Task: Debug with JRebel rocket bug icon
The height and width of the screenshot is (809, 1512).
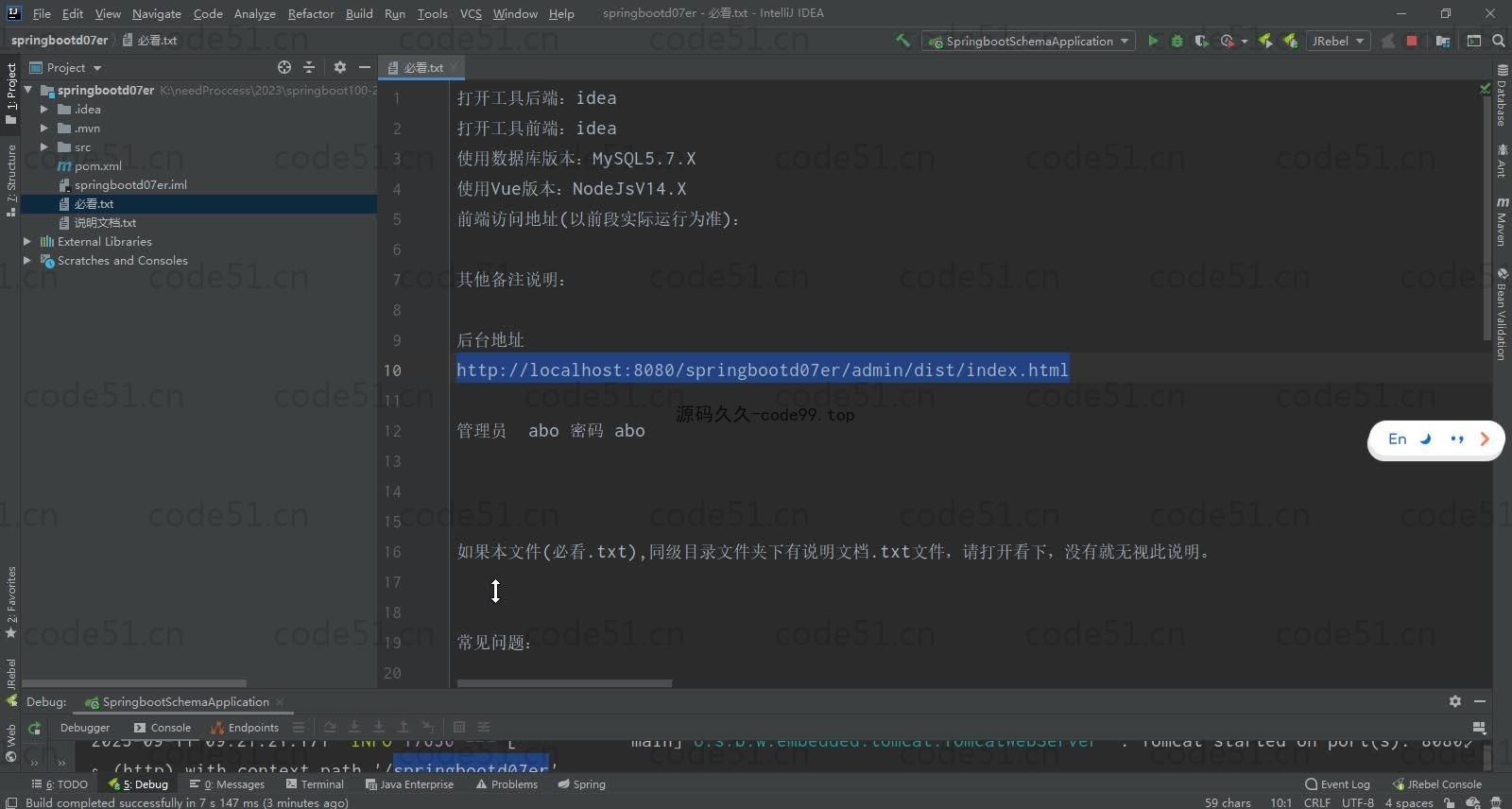Action: 1290,41
